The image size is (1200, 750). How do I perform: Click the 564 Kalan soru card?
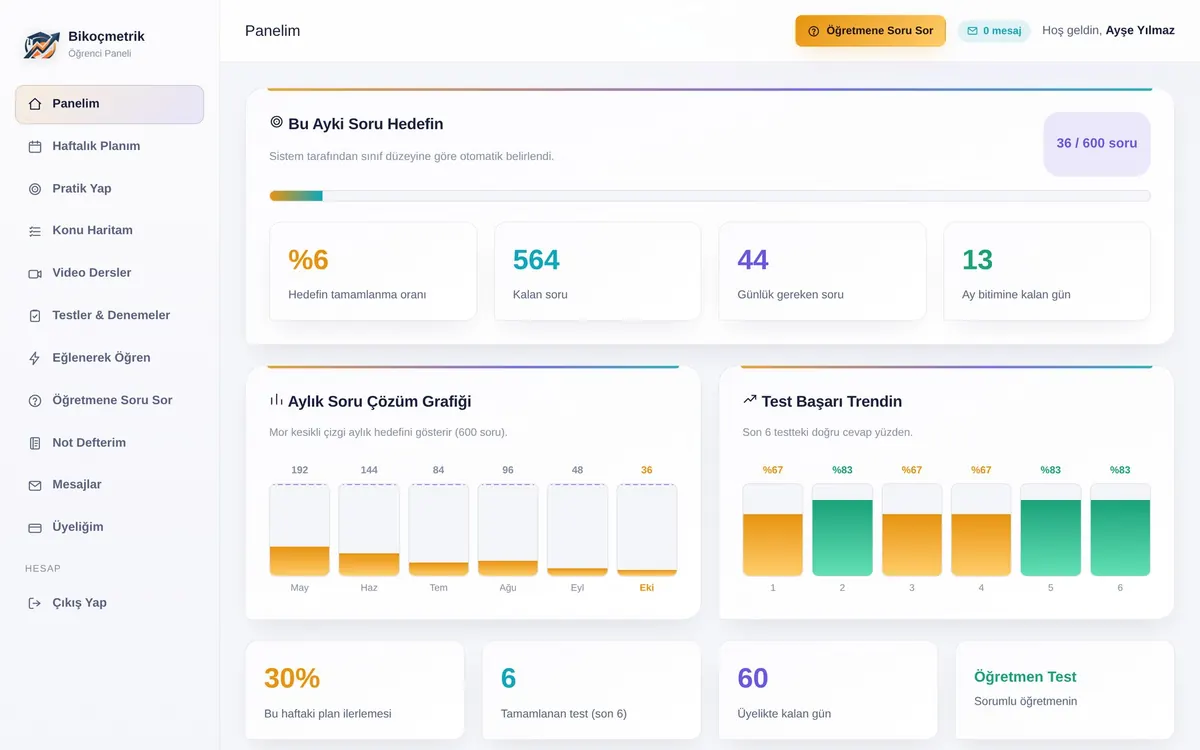tap(597, 271)
